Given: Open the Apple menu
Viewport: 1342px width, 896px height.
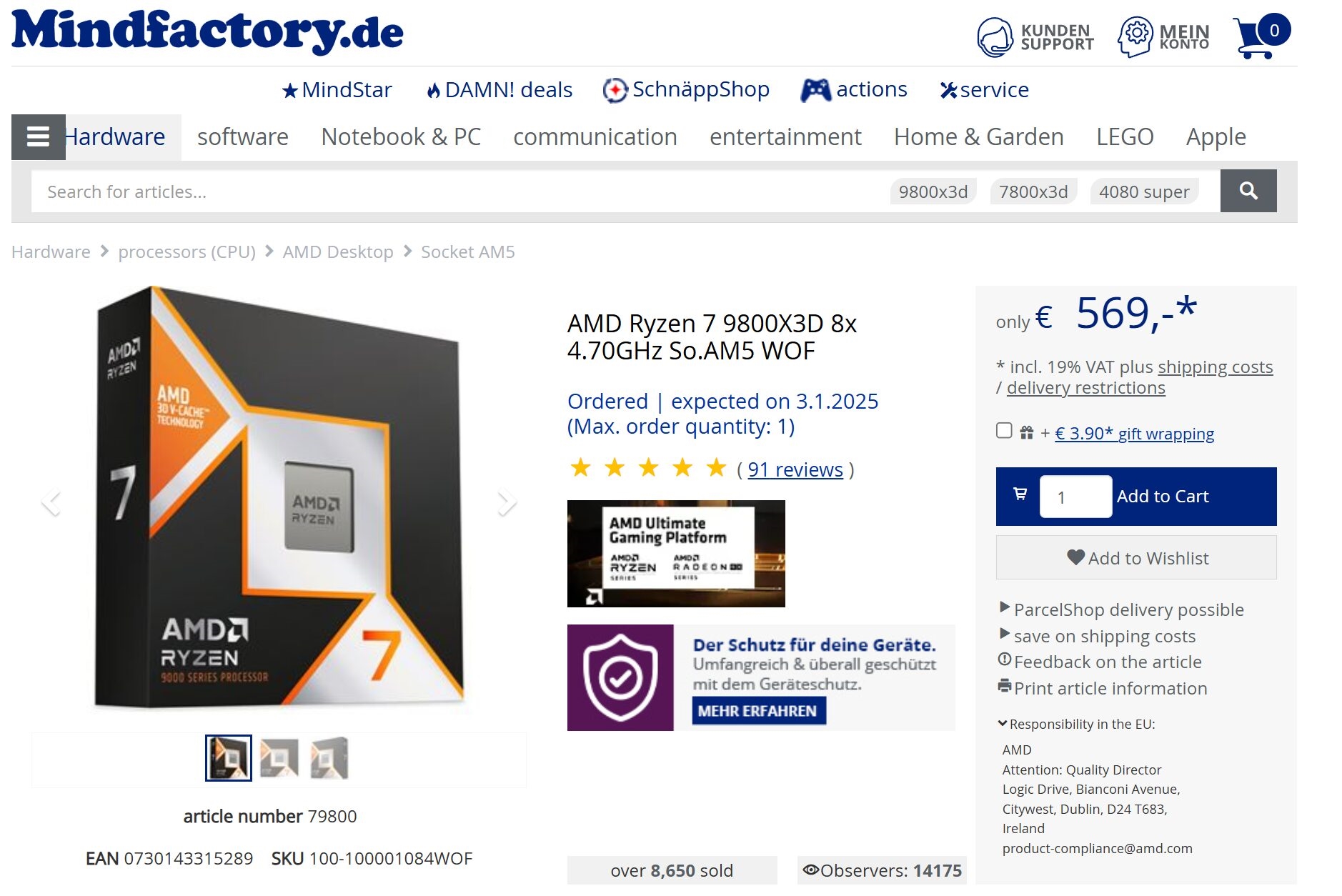Looking at the screenshot, I should tap(1216, 136).
